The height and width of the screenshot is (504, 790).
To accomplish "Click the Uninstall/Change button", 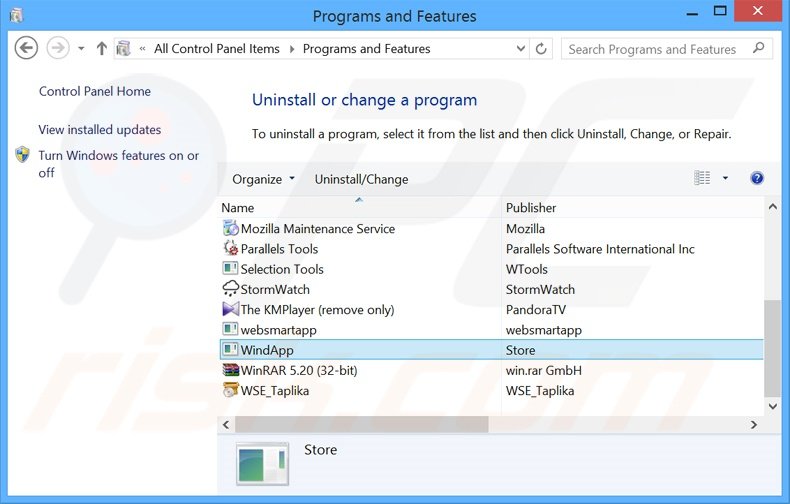I will click(361, 179).
